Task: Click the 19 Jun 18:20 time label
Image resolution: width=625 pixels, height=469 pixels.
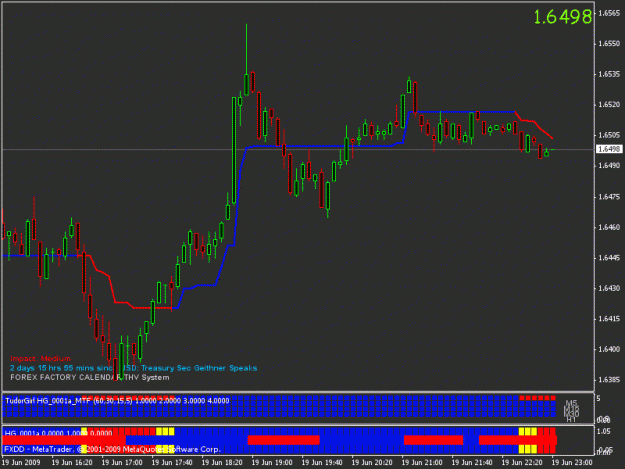Action: point(222,463)
